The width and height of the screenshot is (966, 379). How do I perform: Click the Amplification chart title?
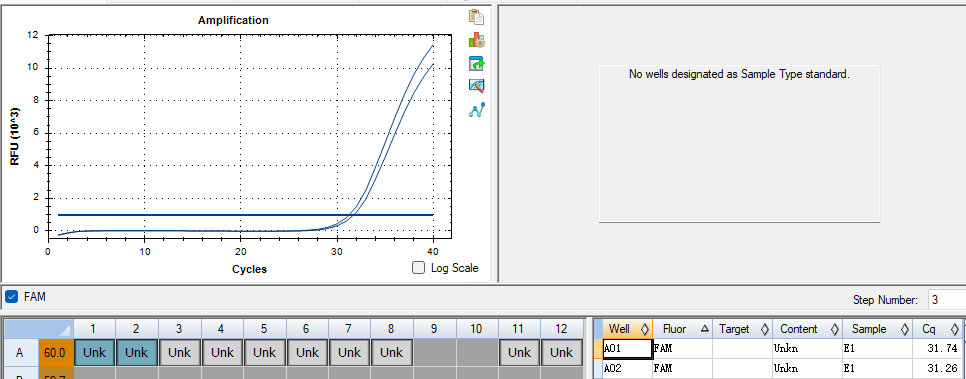233,20
